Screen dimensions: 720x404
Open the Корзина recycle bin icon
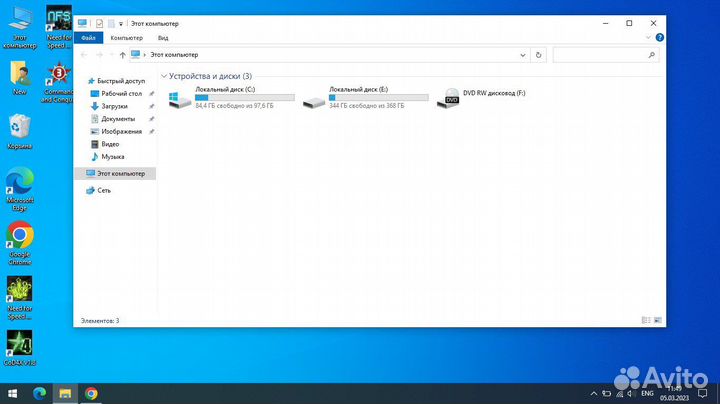19,132
